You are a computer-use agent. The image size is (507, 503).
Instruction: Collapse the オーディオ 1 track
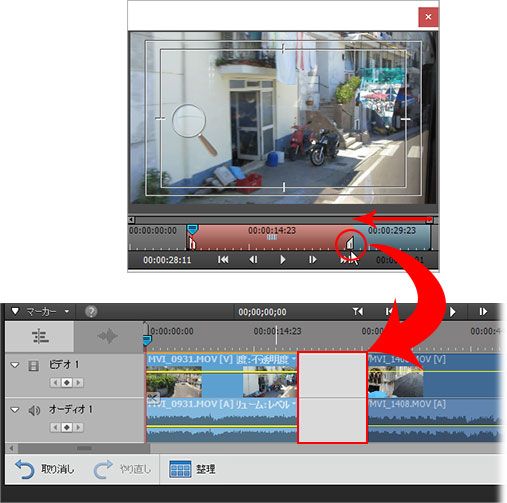(x=15, y=410)
